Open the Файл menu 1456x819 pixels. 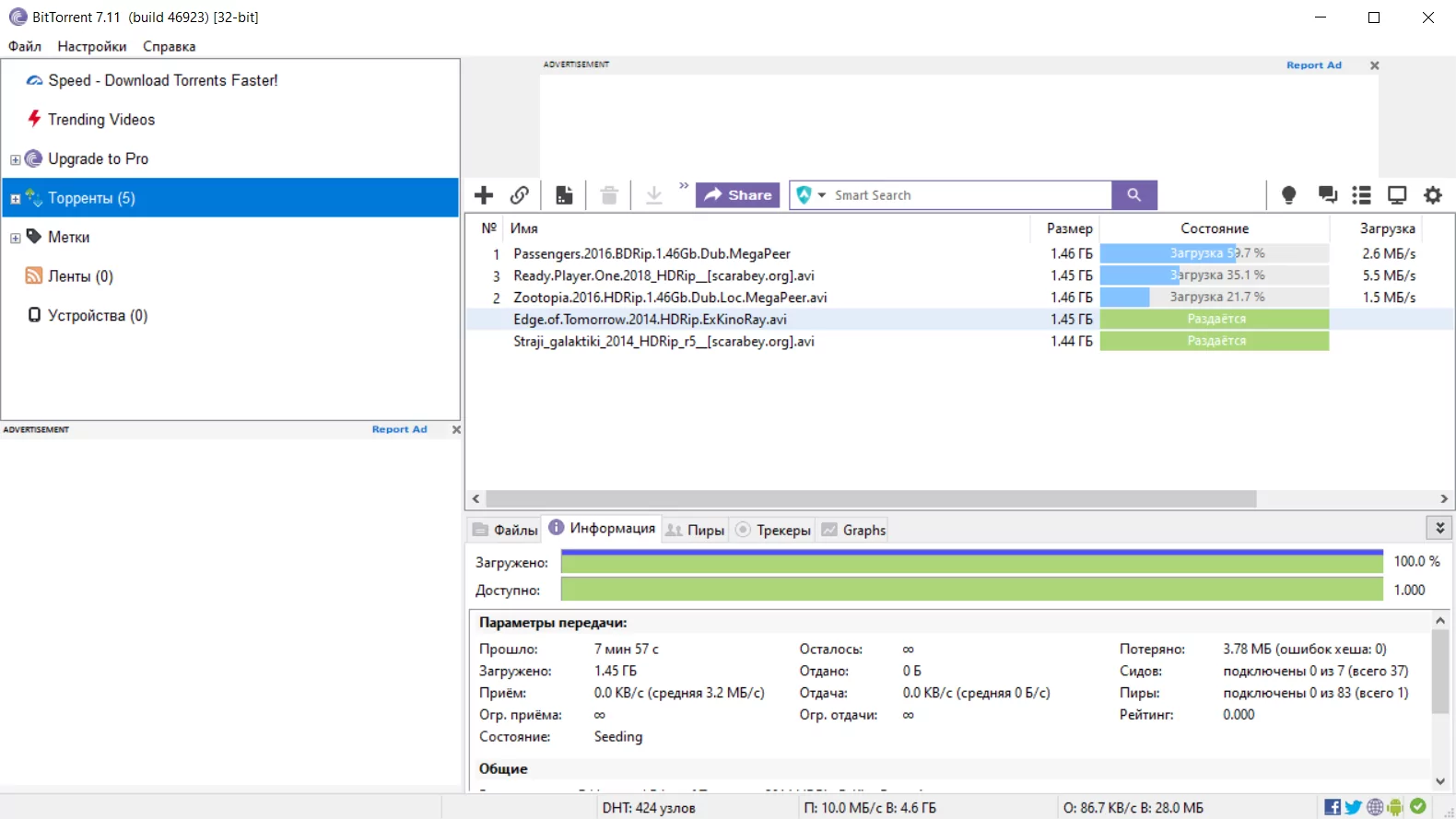[25, 46]
